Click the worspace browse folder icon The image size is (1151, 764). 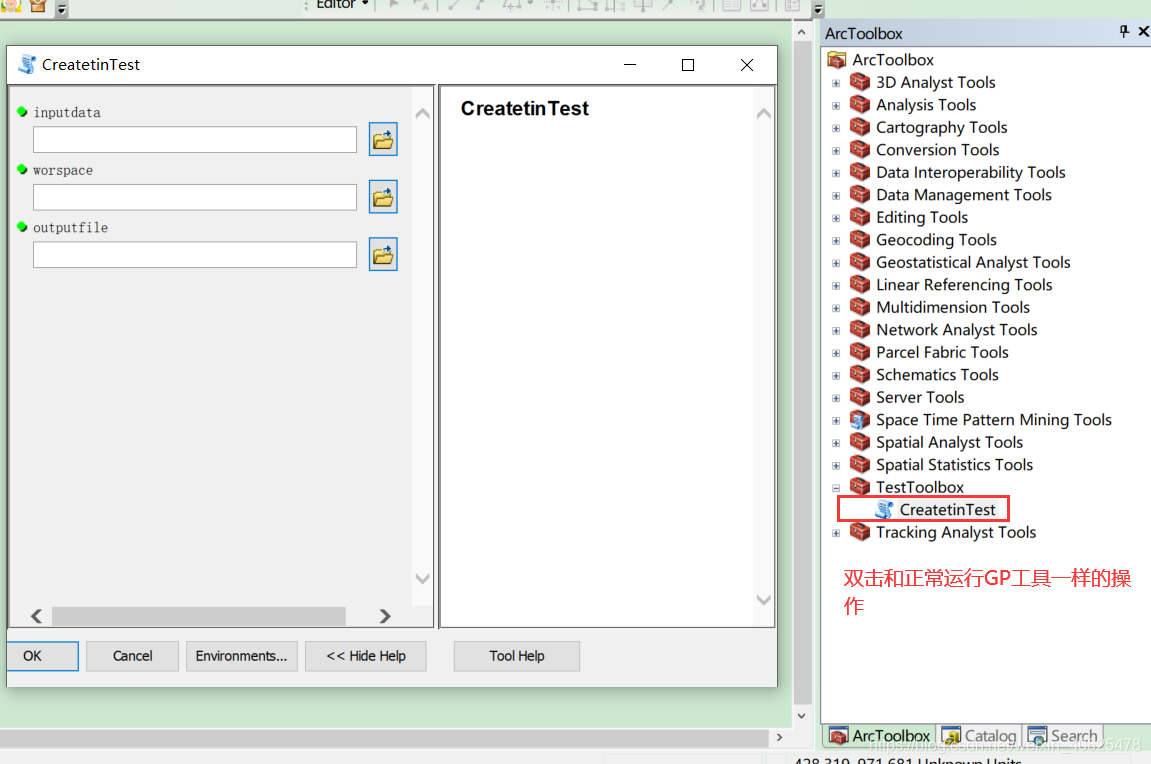[383, 197]
